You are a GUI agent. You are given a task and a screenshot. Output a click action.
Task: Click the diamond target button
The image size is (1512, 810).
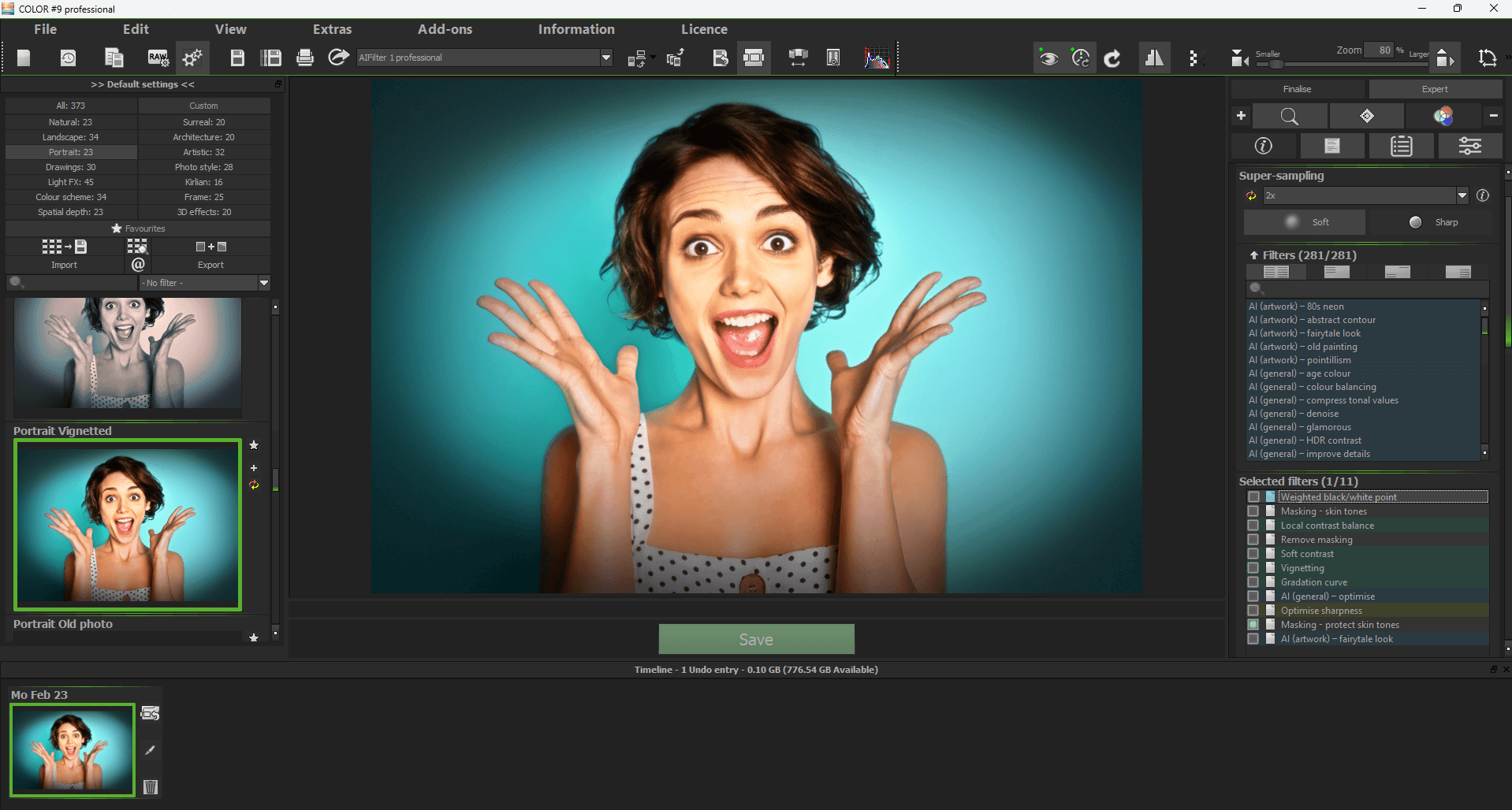click(x=1367, y=117)
